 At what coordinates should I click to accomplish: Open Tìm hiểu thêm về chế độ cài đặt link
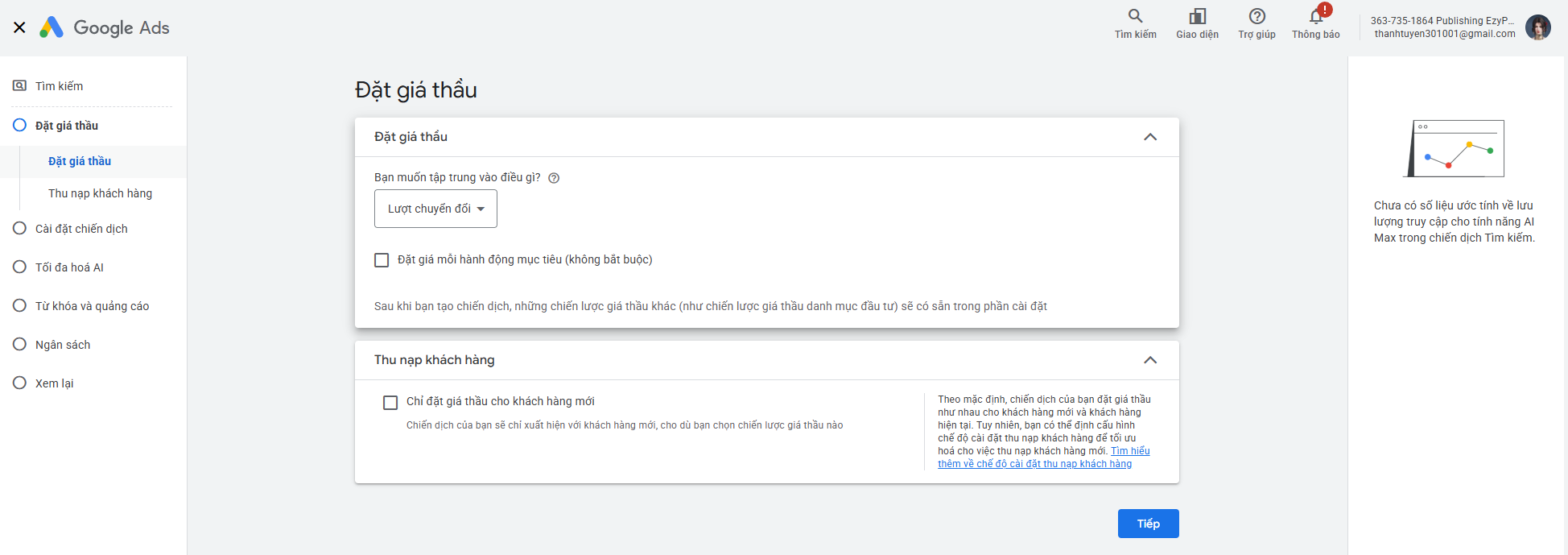[1035, 464]
